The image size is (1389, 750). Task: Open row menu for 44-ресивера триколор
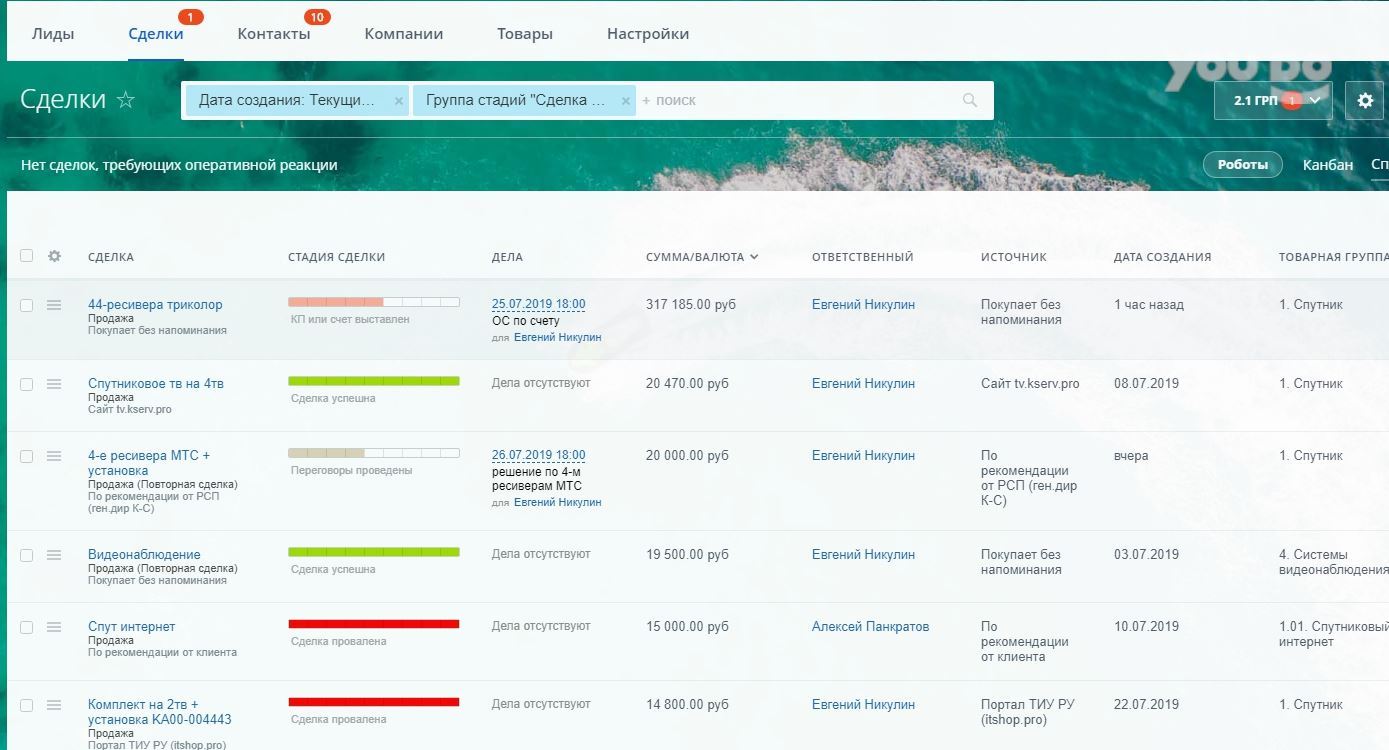54,305
